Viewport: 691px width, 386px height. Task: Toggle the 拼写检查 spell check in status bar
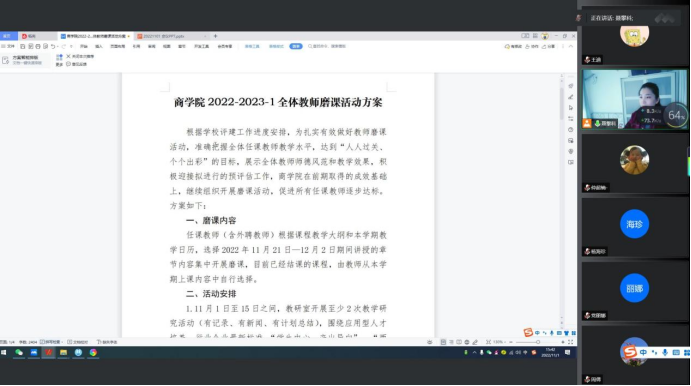(50, 342)
